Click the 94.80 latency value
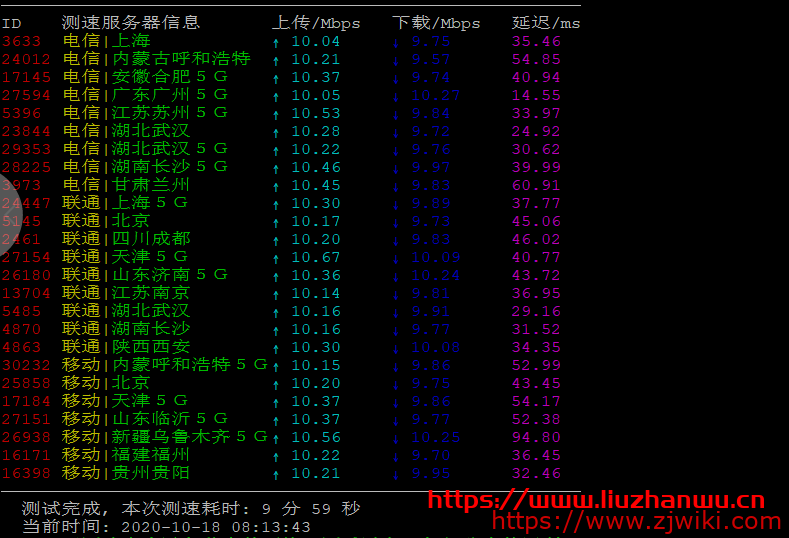The height and width of the screenshot is (538, 789). click(x=536, y=437)
